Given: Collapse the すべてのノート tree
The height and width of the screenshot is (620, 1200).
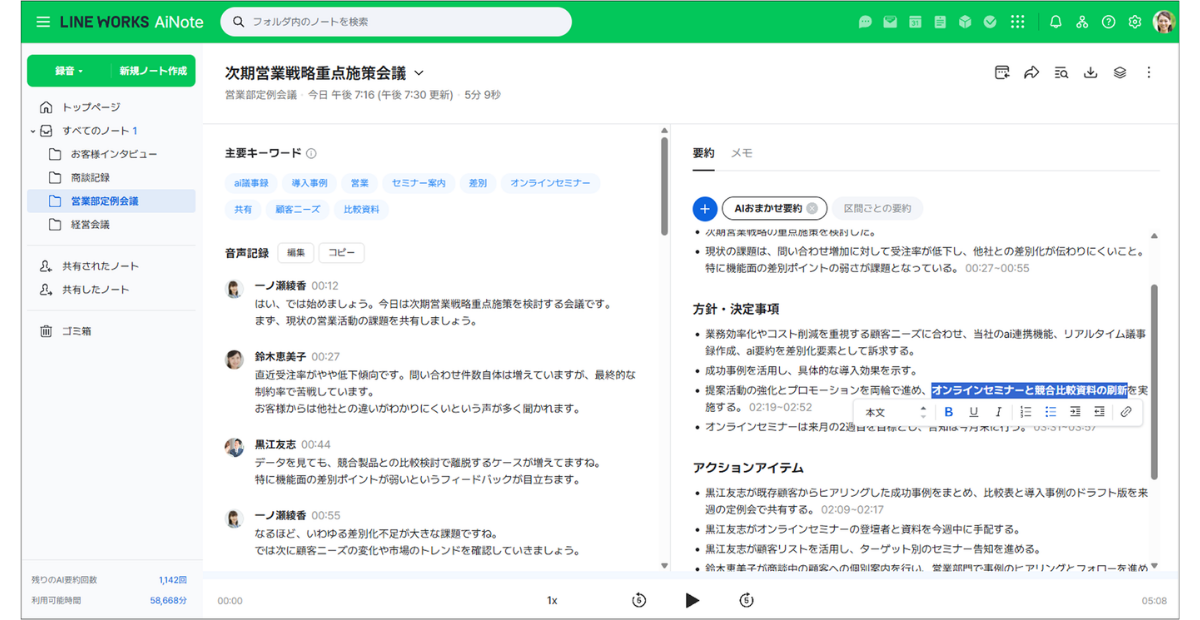Looking at the screenshot, I should tap(33, 131).
